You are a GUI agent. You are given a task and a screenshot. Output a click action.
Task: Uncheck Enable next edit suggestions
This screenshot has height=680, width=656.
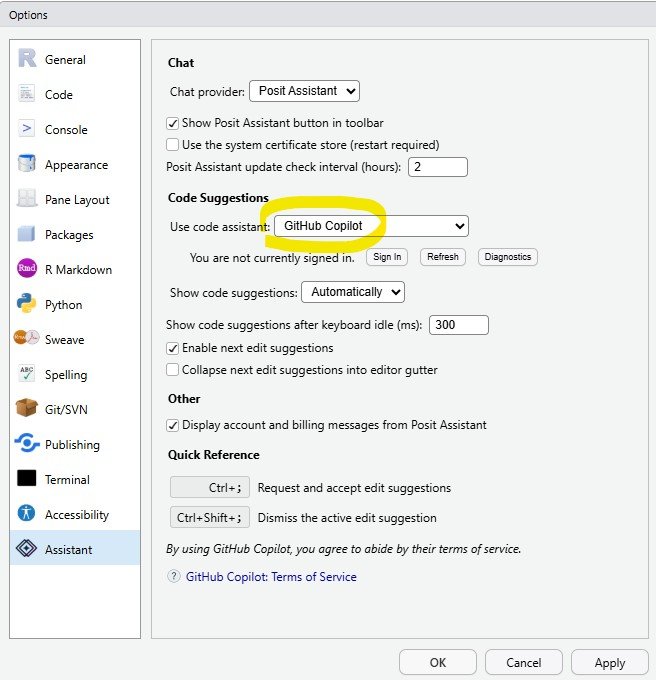173,348
